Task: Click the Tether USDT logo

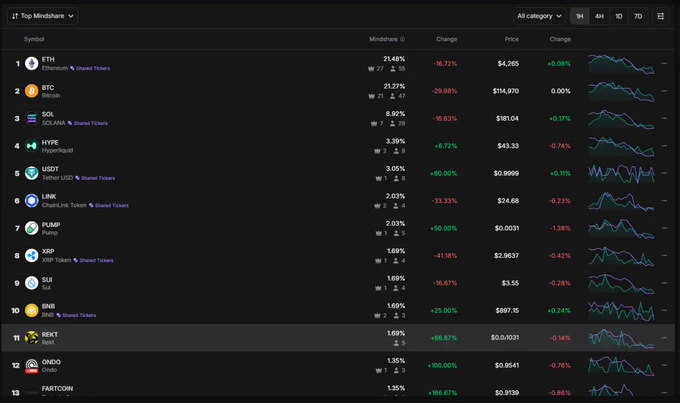Action: (x=31, y=173)
